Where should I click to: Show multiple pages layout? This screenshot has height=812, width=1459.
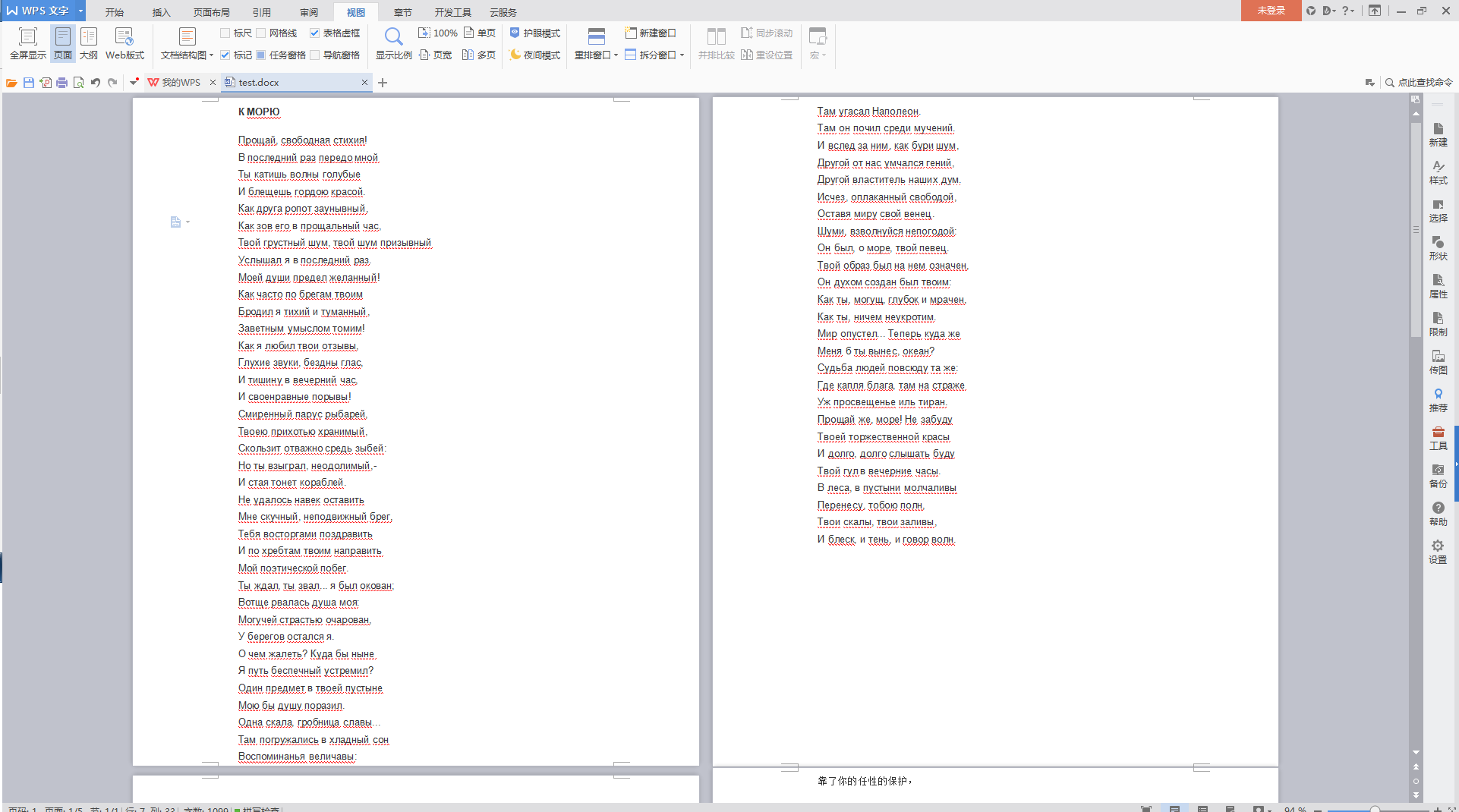pyautogui.click(x=480, y=55)
